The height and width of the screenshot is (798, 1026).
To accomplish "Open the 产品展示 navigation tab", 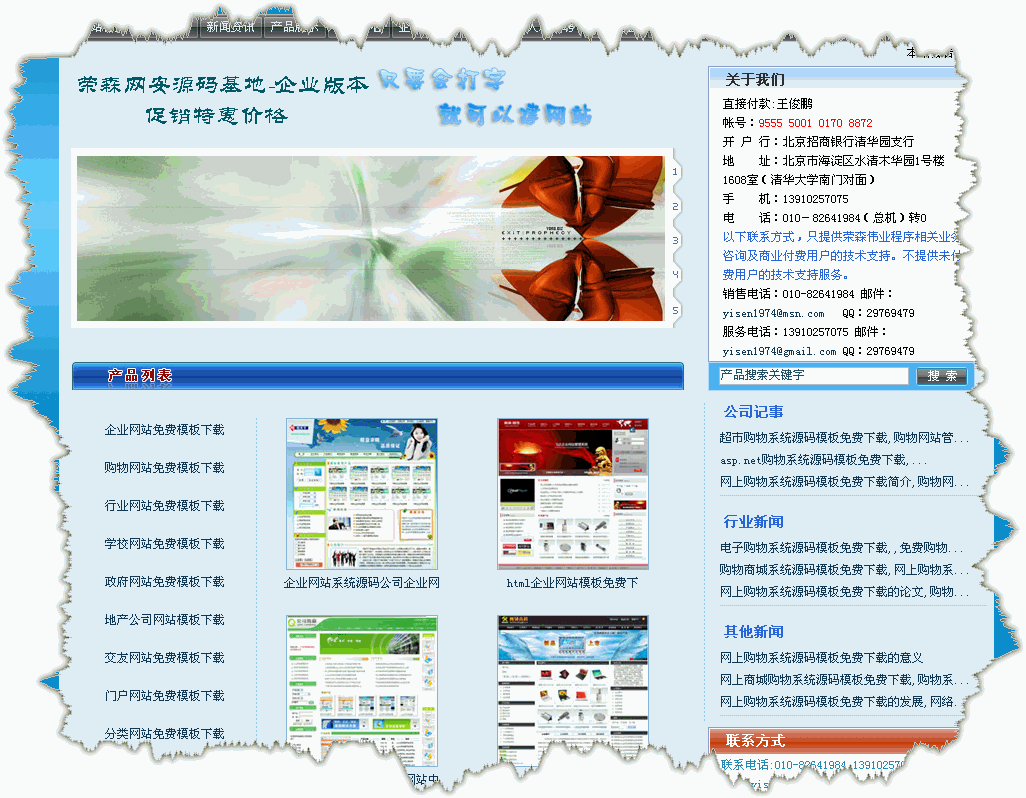I will (x=293, y=27).
